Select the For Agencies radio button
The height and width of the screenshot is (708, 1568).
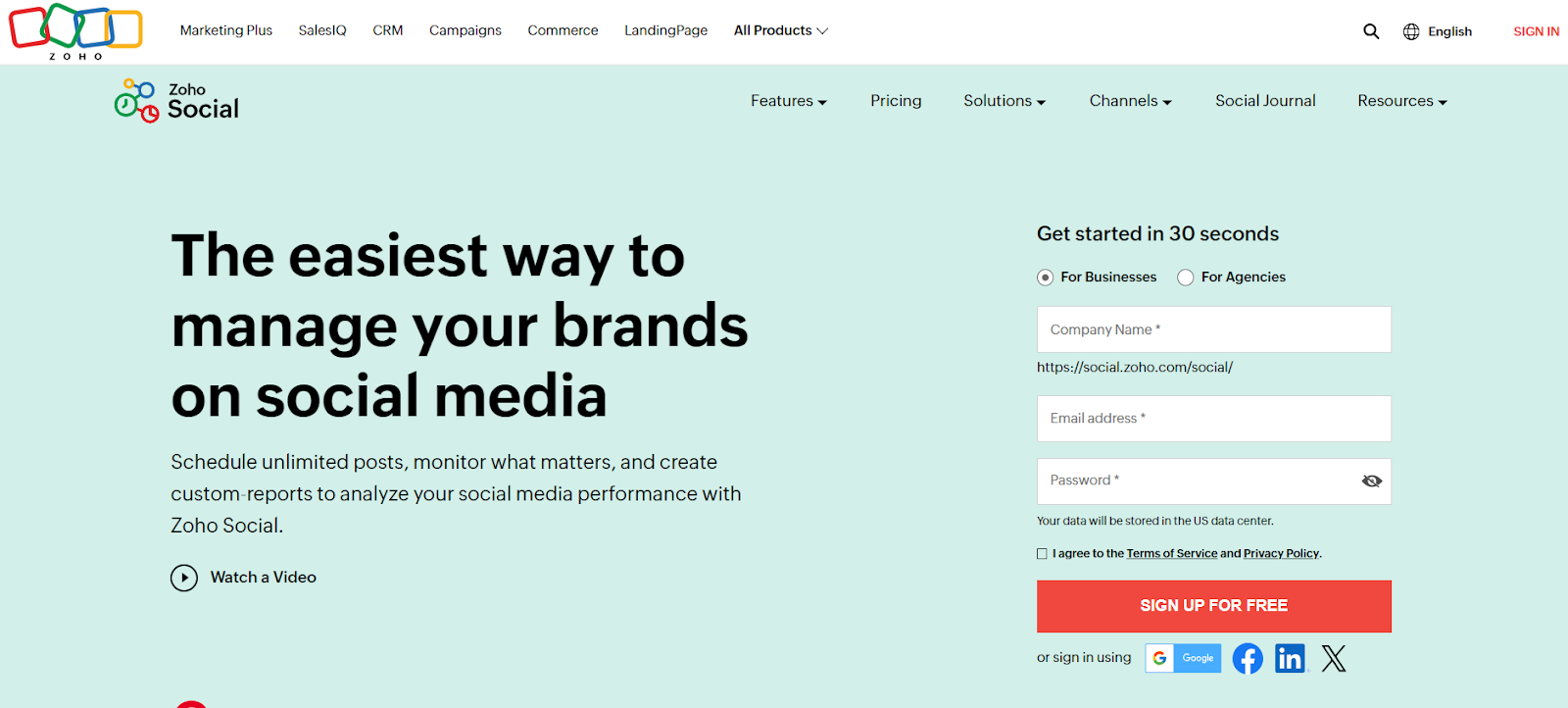coord(1186,278)
